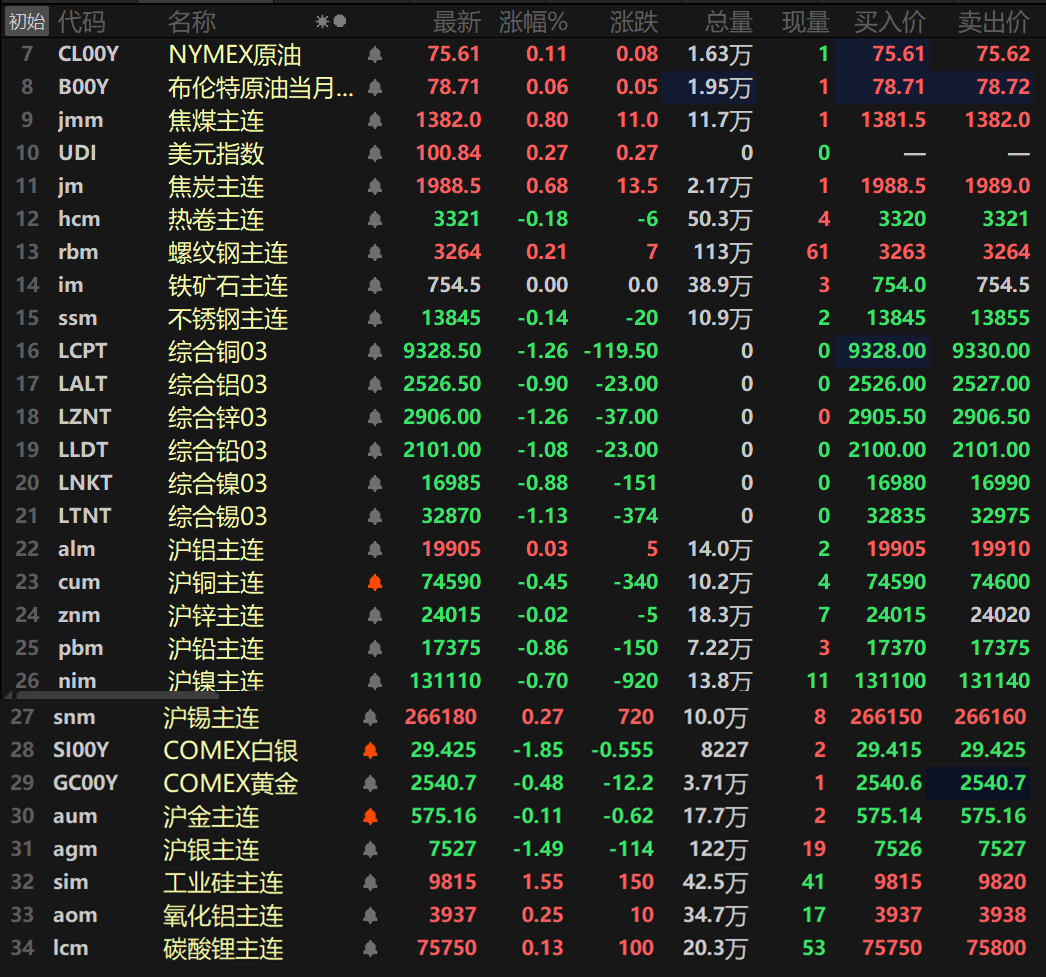1046x977 pixels.
Task: Click the orange active bell on 沪铜主连
Action: click(x=375, y=582)
